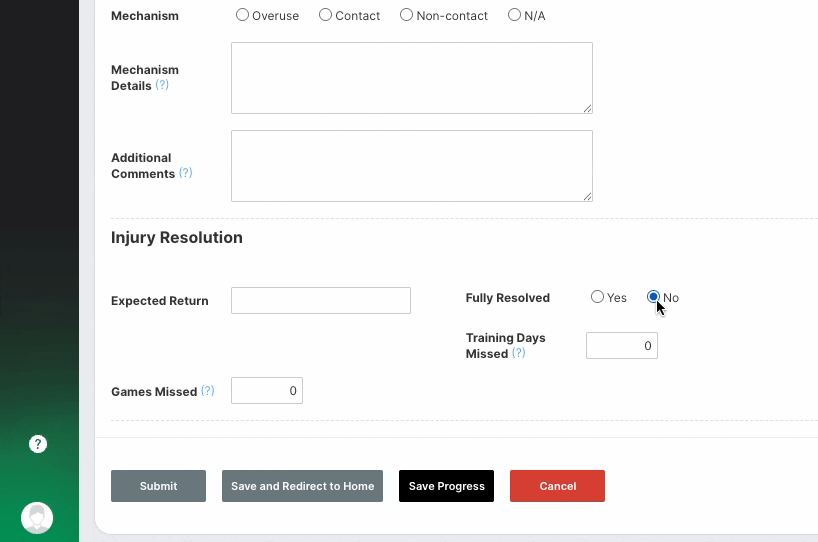Viewport: 818px width, 542px height.
Task: Grab the Mechanism Details resize handle
Action: [587, 109]
